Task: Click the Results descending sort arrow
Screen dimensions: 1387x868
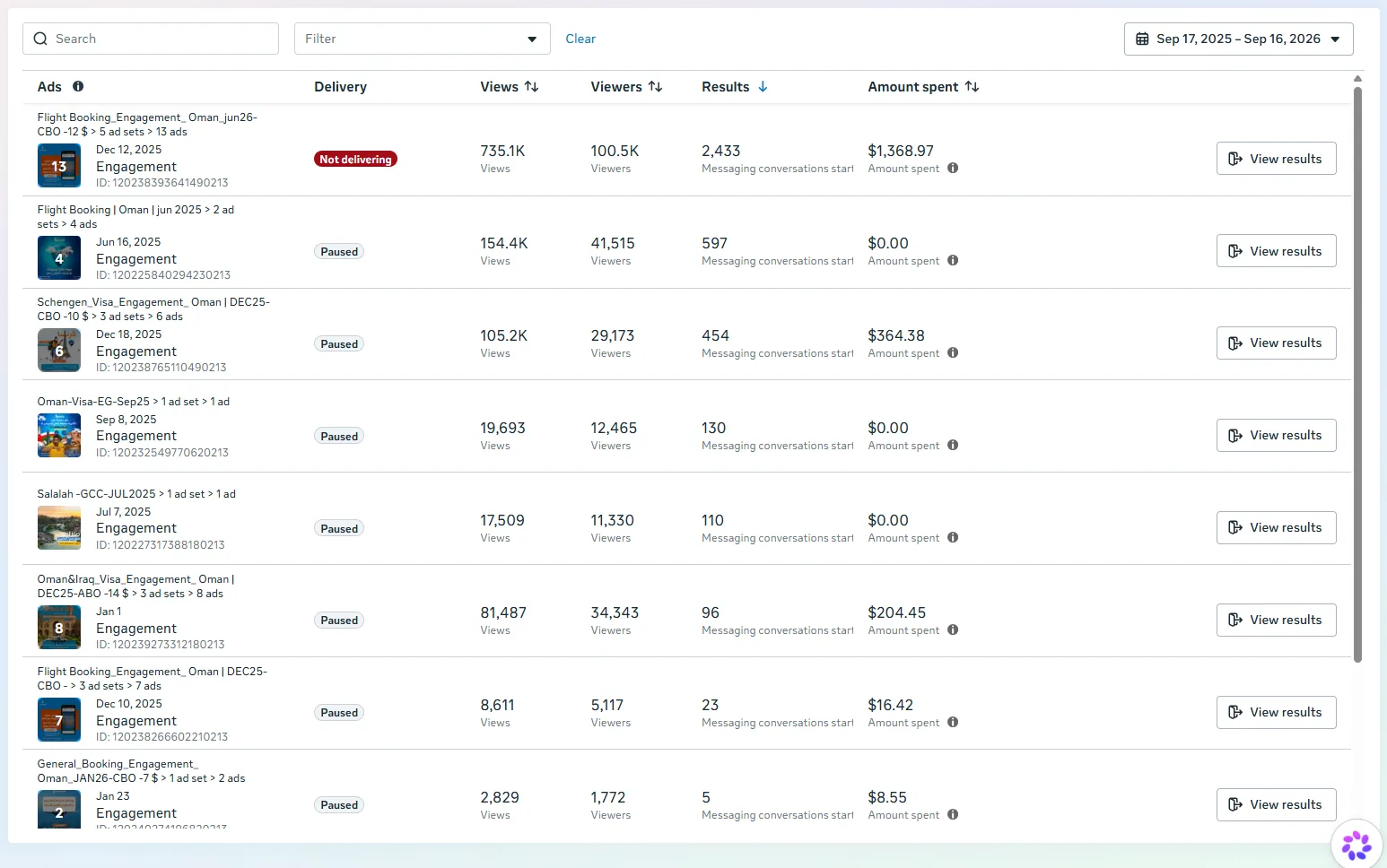Action: [x=763, y=86]
